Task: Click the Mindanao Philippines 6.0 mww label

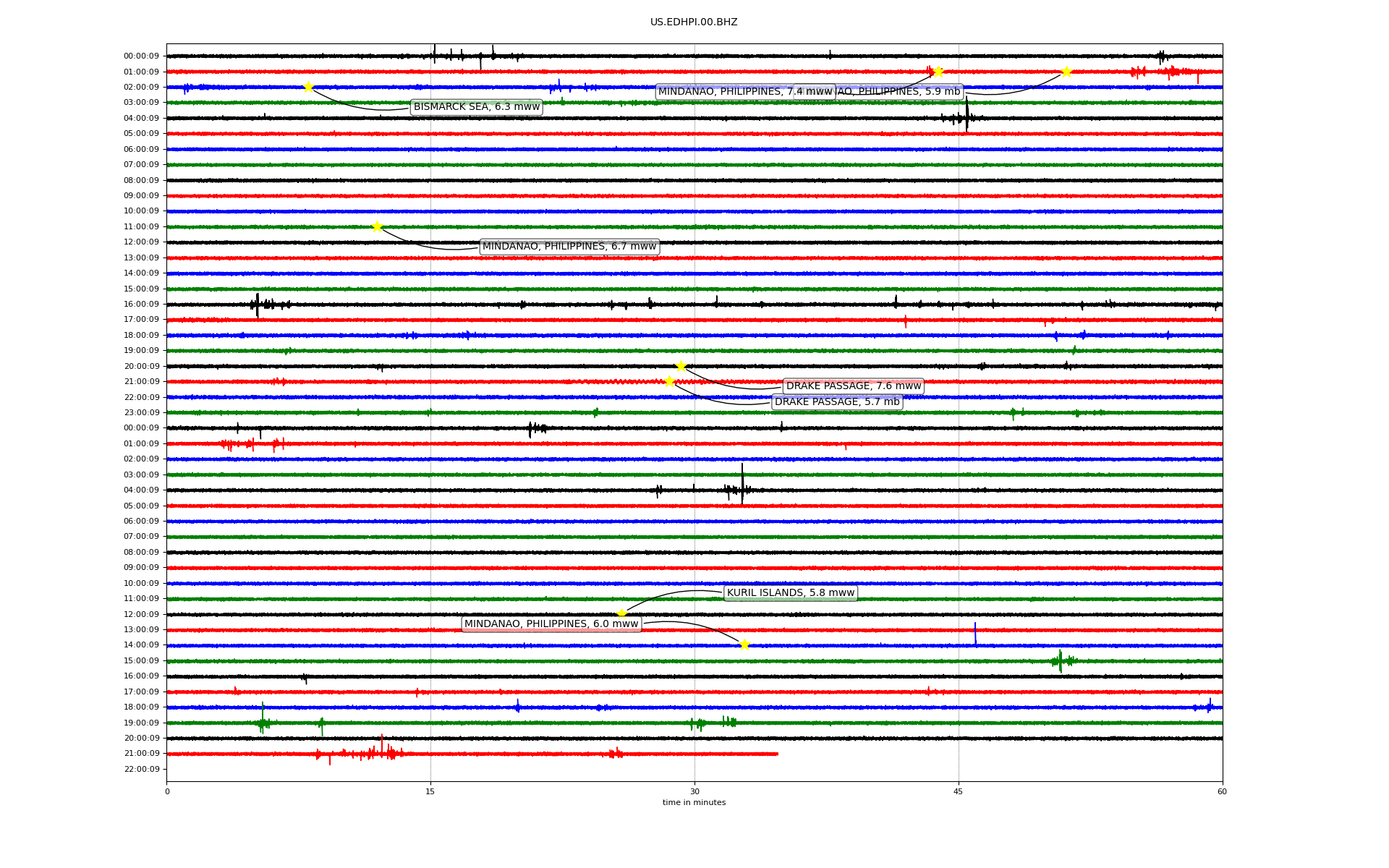Action: [x=551, y=624]
